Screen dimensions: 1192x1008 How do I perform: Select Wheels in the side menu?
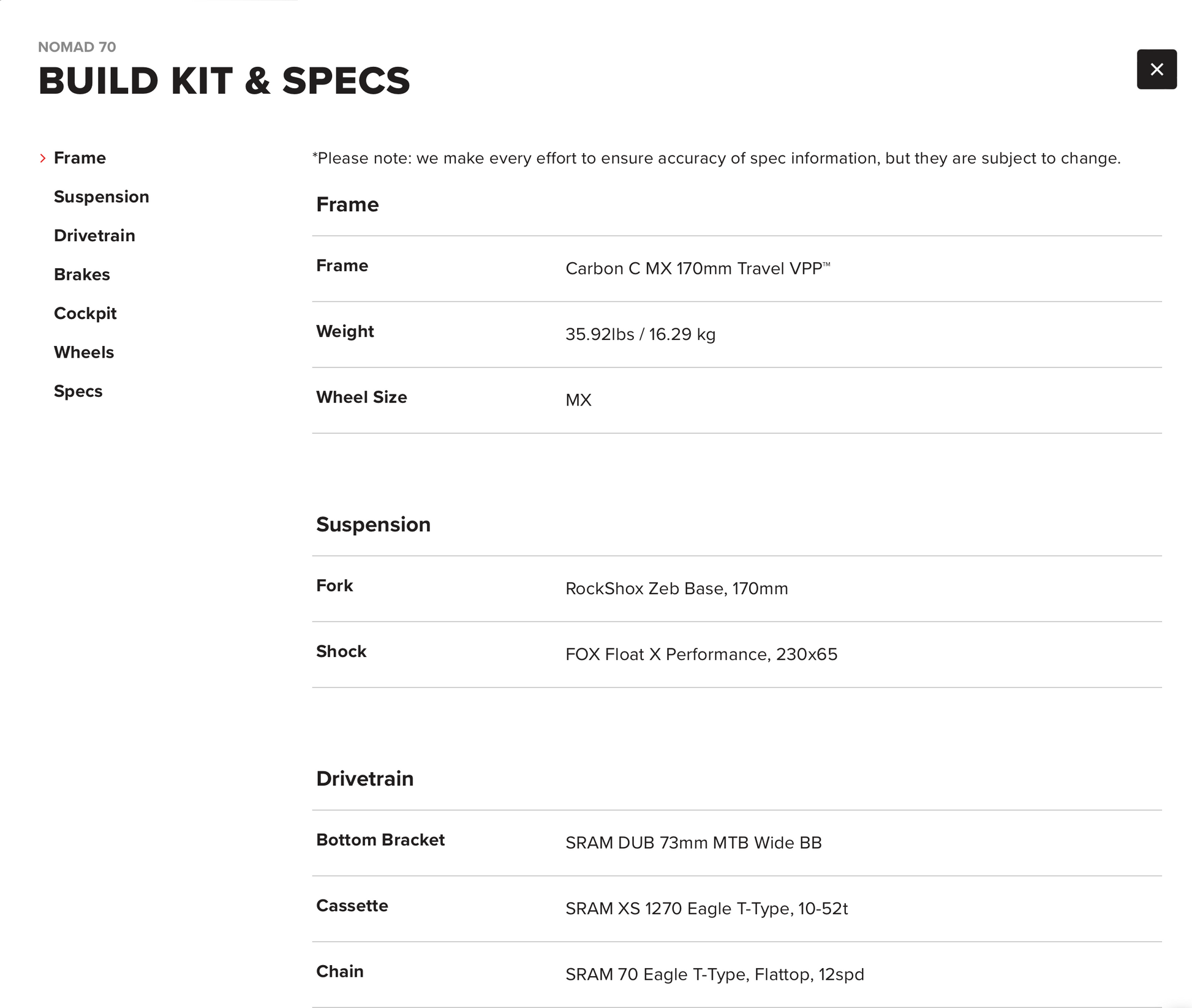84,352
